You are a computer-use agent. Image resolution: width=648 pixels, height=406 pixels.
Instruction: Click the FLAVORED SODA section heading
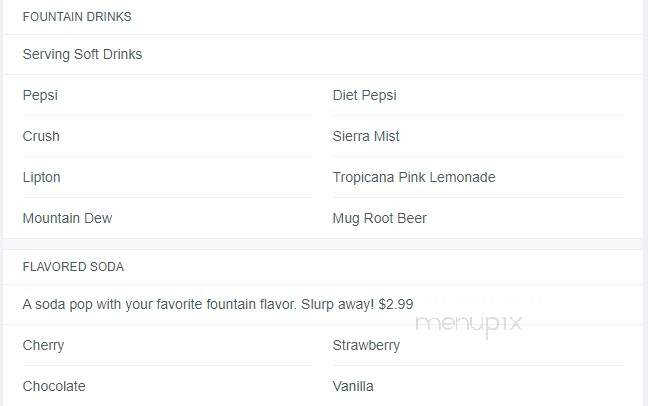[73, 267]
